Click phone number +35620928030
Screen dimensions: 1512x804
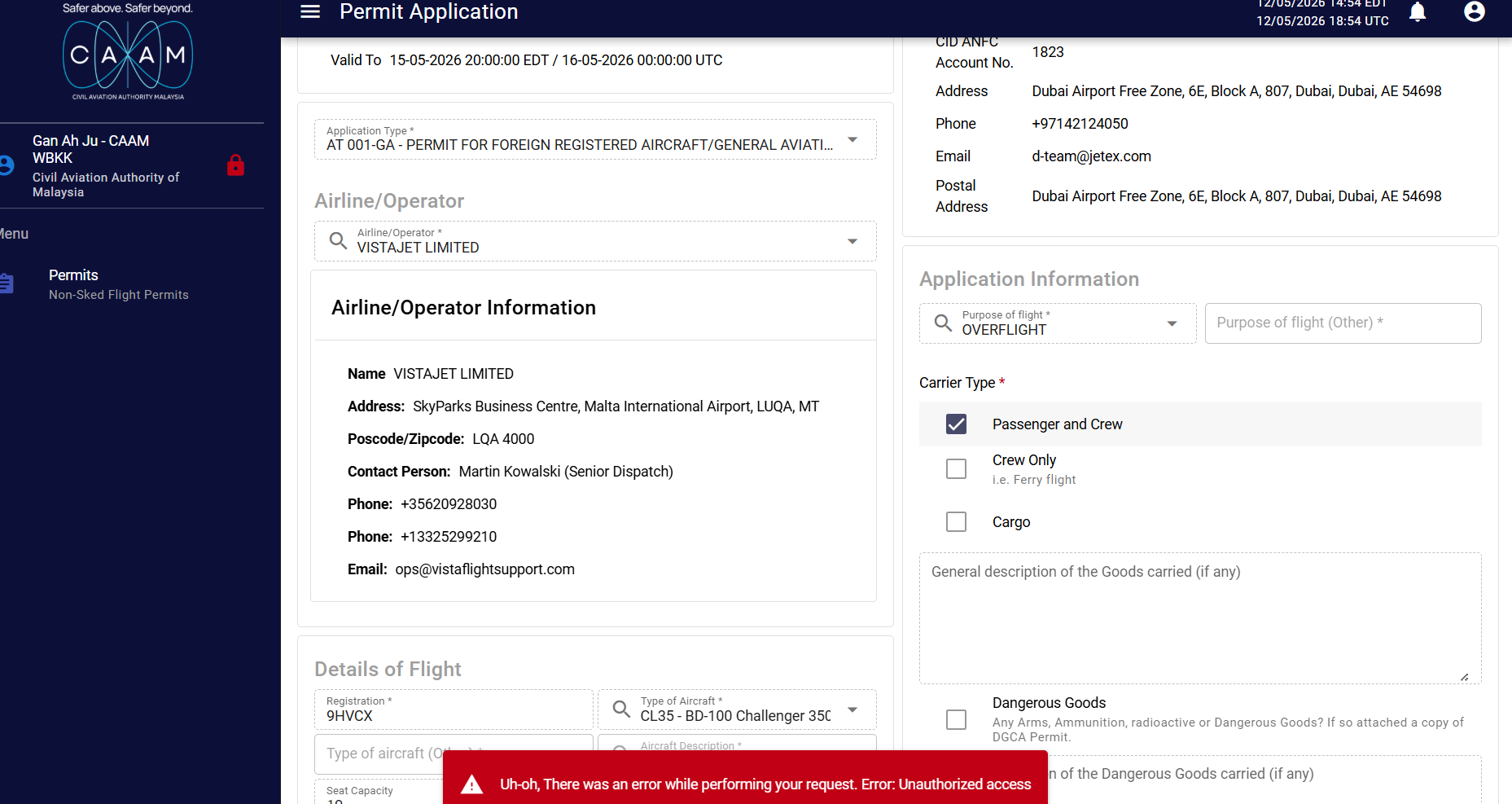click(x=449, y=504)
